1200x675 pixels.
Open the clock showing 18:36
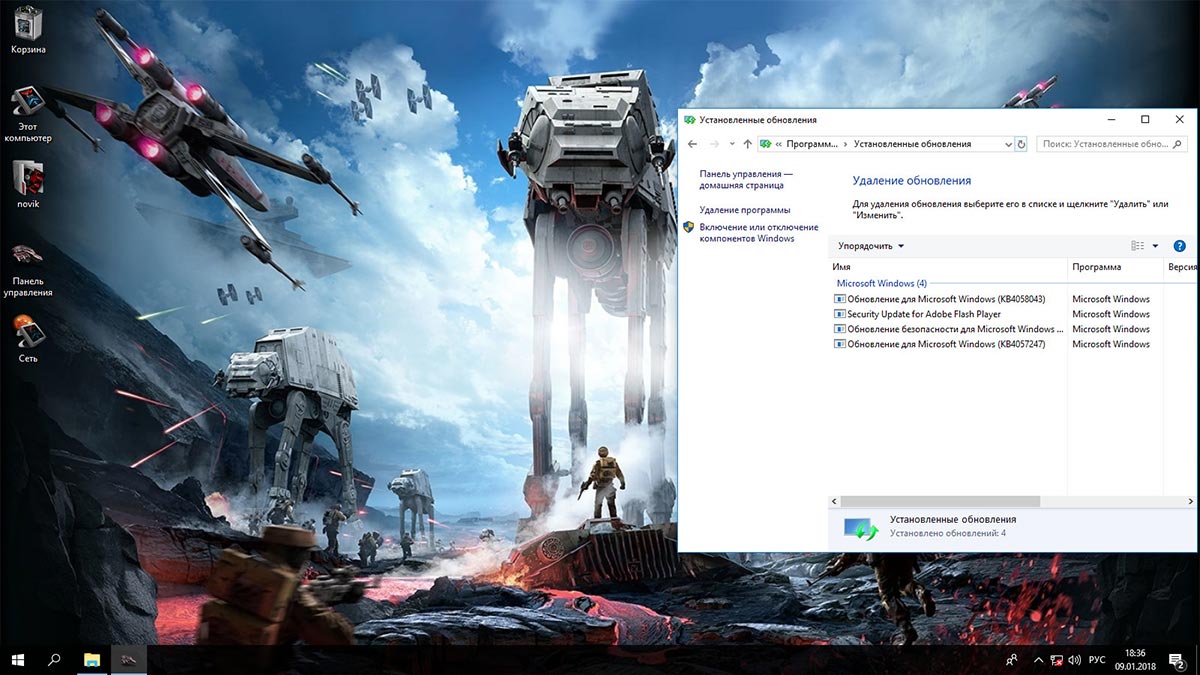1134,660
